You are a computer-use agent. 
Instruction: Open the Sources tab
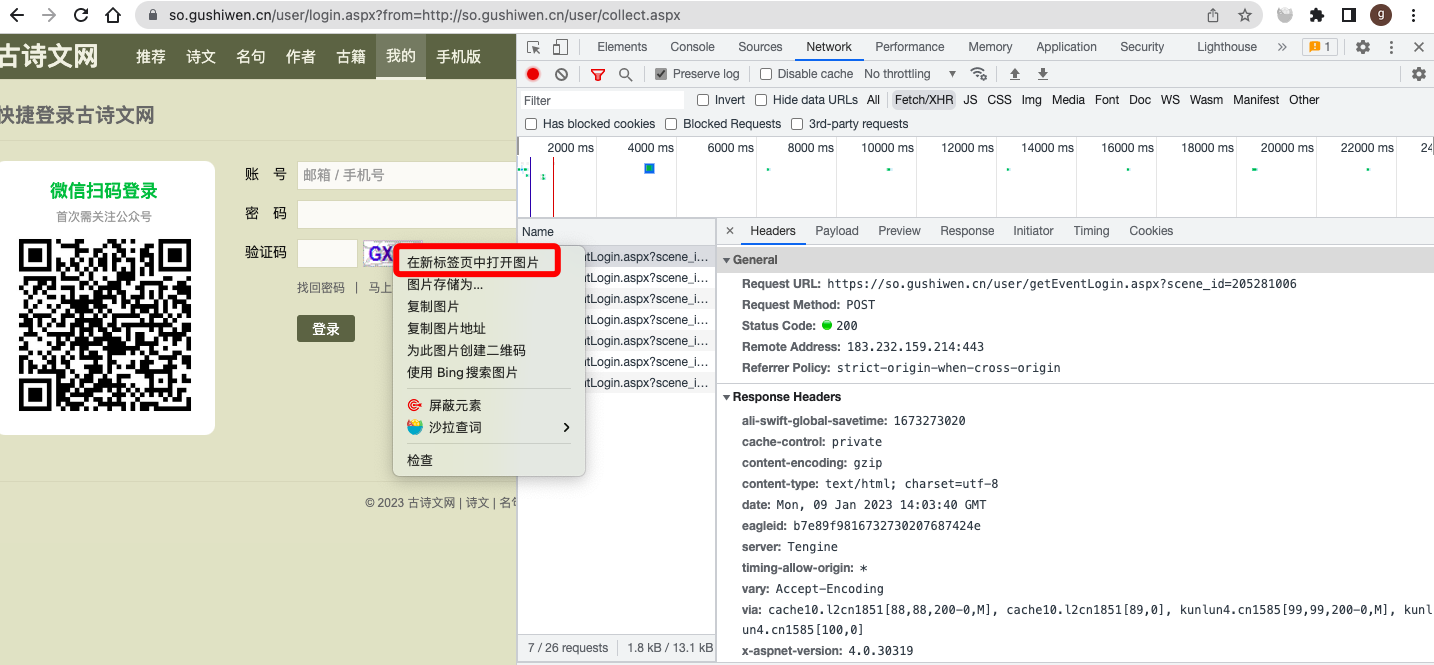coord(760,47)
